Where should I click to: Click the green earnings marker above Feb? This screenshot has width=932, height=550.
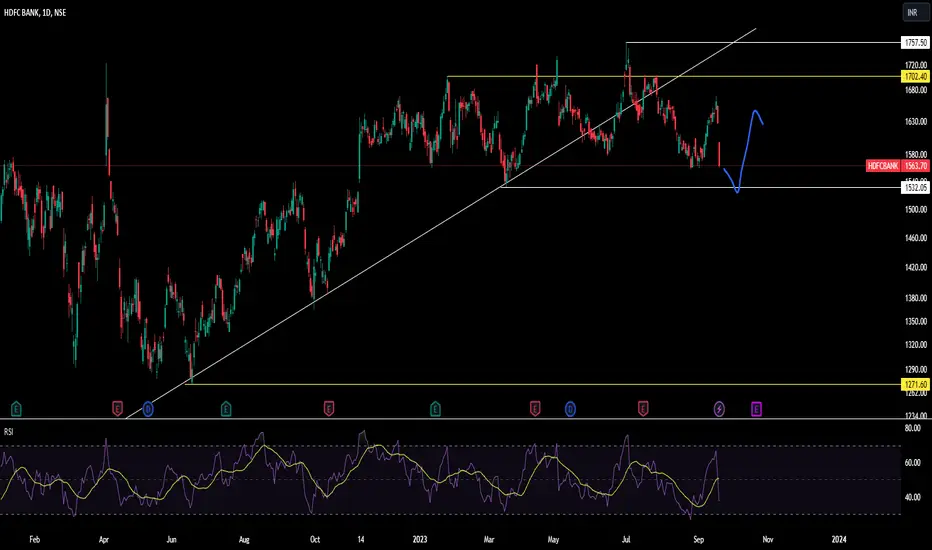tap(16, 408)
